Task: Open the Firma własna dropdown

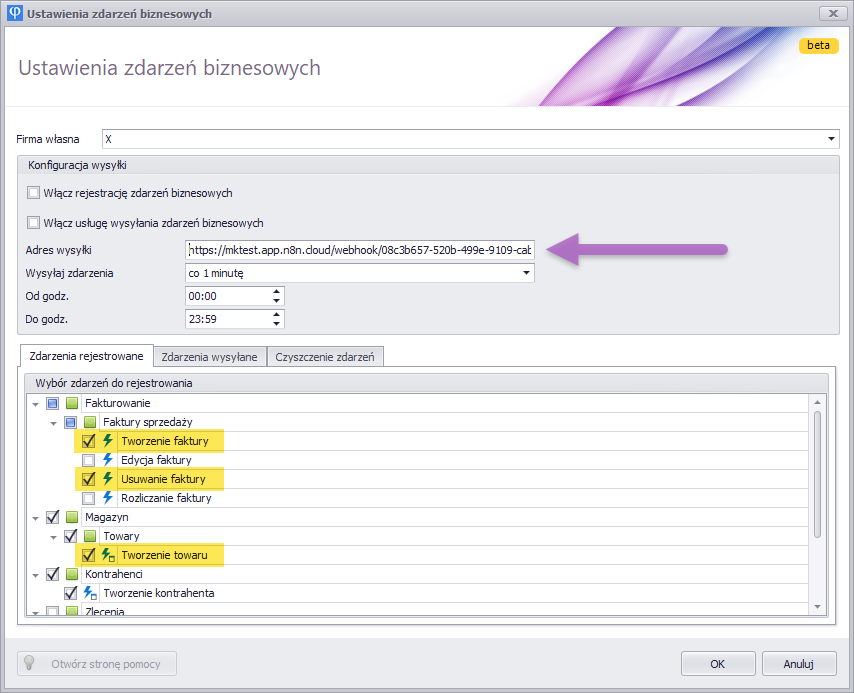Action: tap(831, 139)
